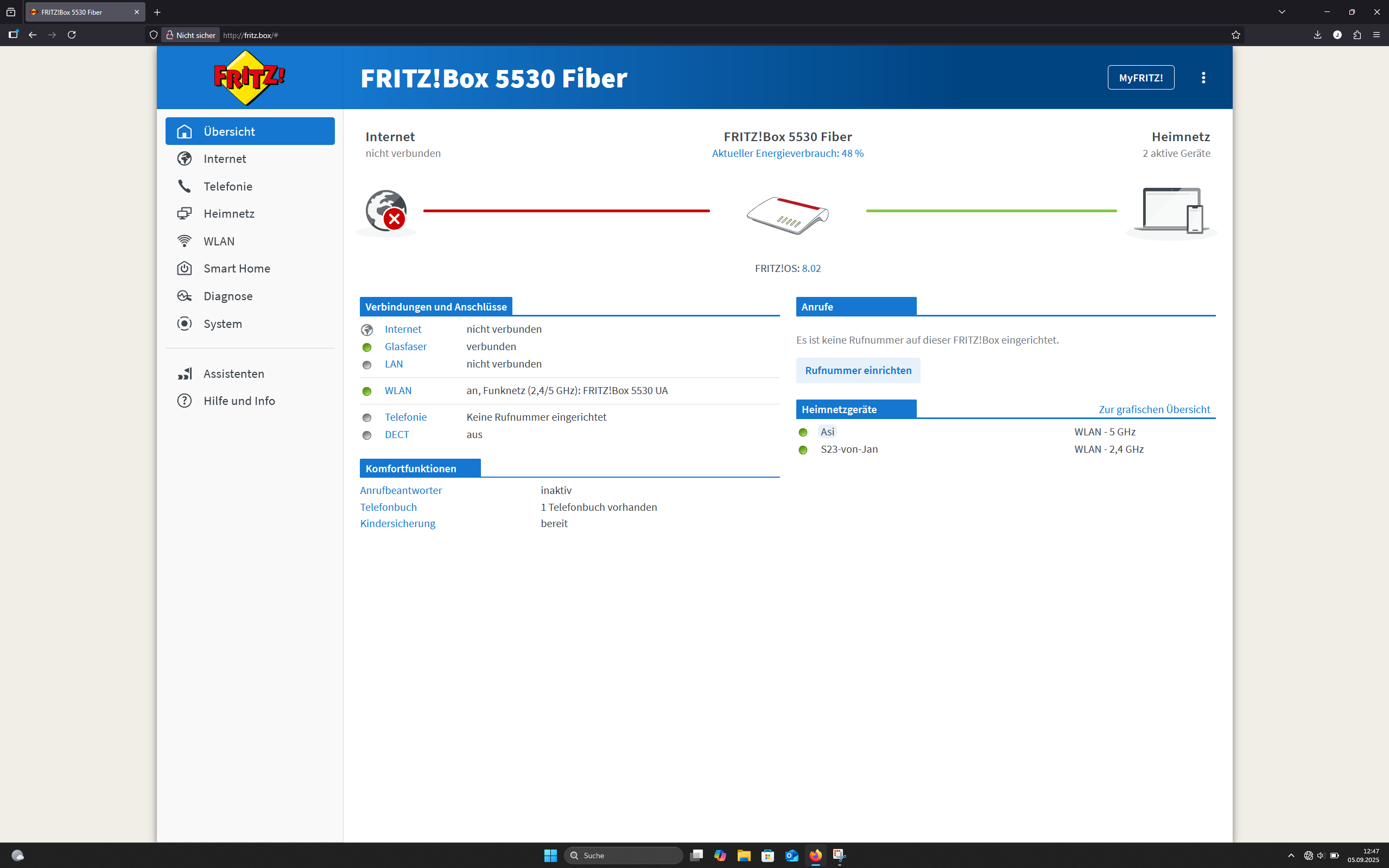
Task: Open the Internet menu in sidebar
Action: pyautogui.click(x=250, y=159)
